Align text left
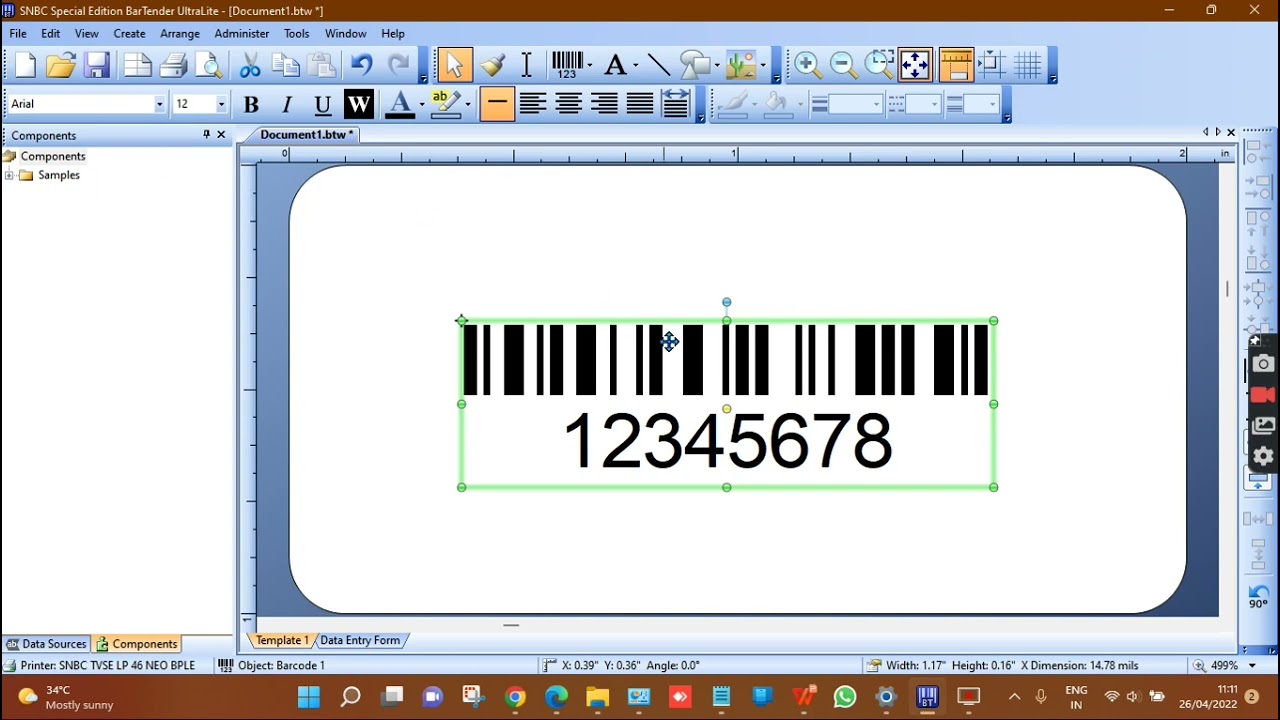The width and height of the screenshot is (1280, 720). [532, 104]
